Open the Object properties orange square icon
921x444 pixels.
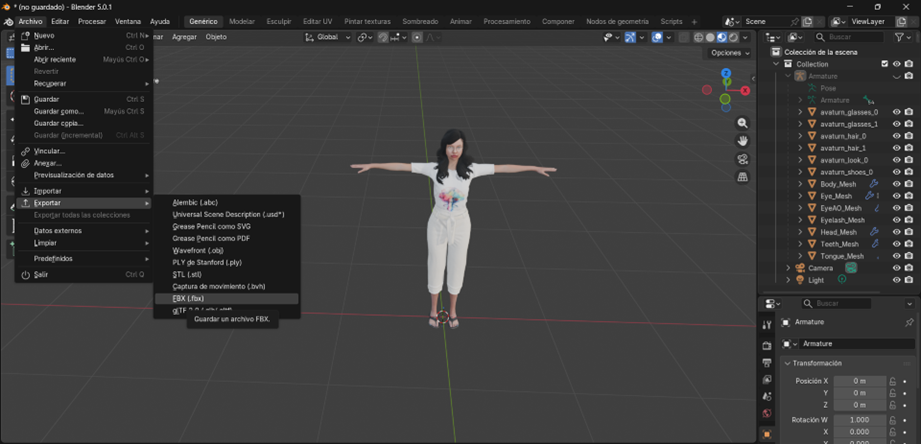pos(767,434)
